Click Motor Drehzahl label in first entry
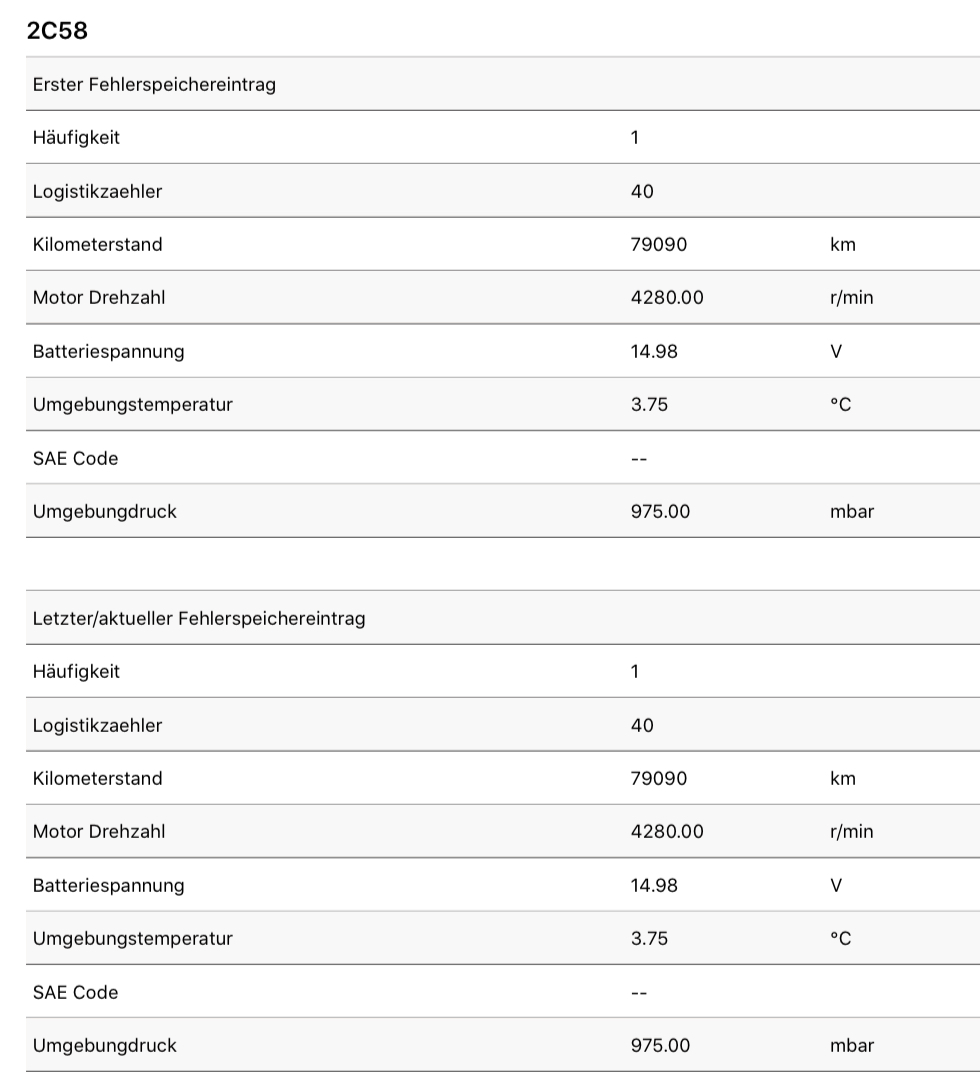 (99, 297)
